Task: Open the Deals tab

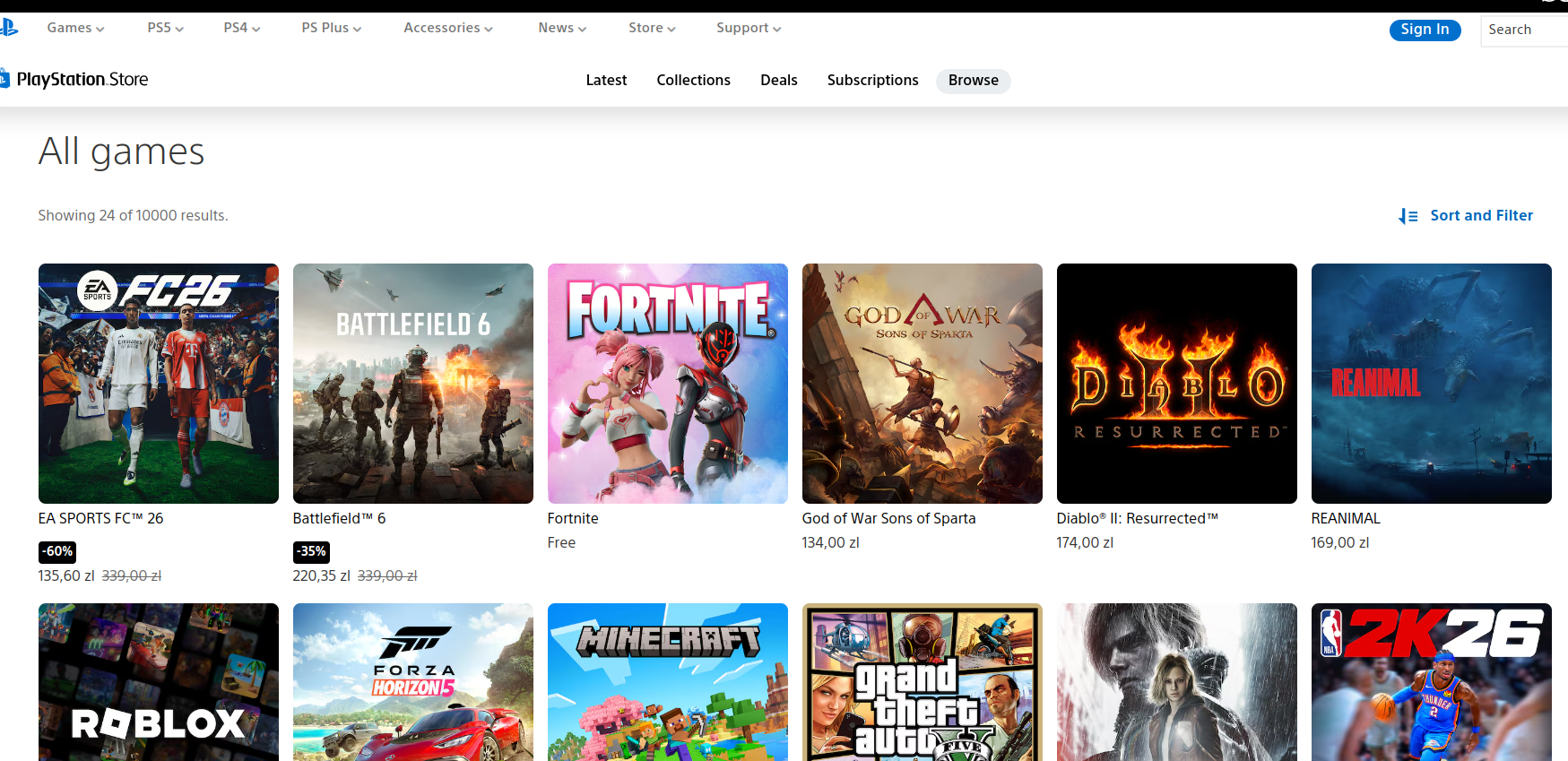Action: coord(778,81)
